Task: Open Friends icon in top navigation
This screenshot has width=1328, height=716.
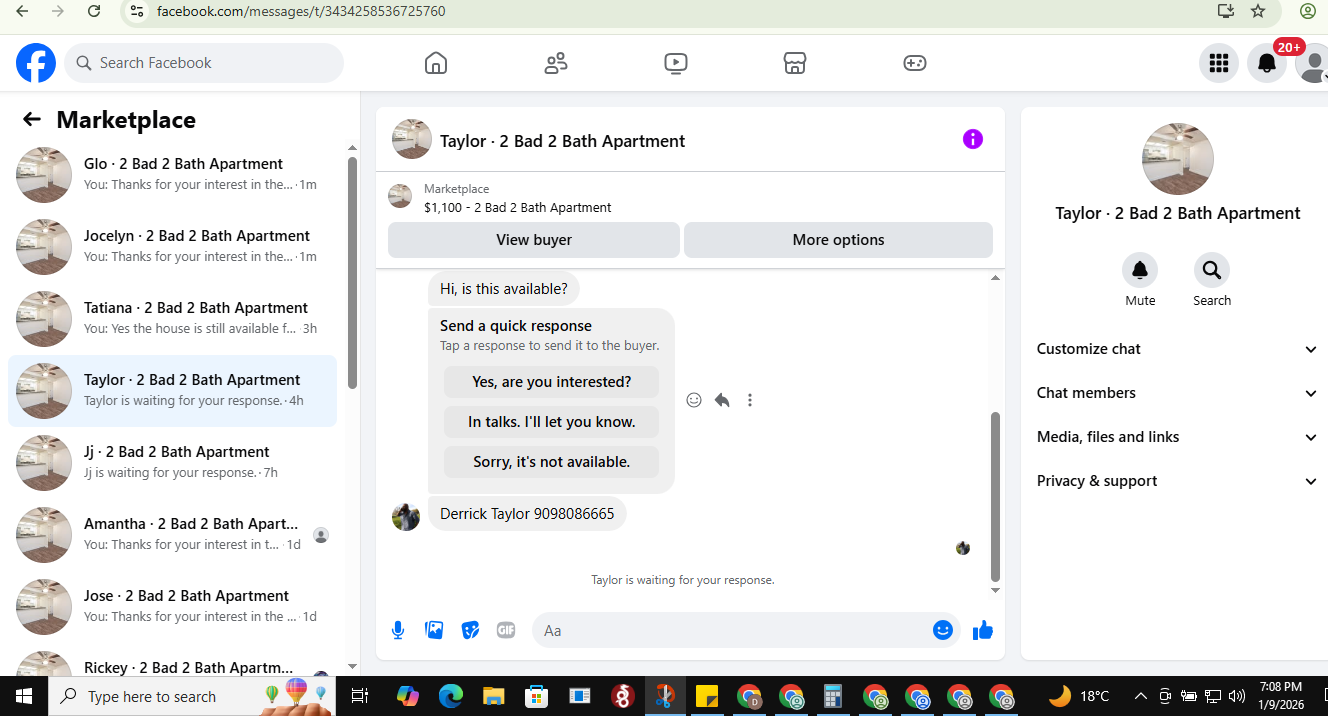Action: (556, 63)
